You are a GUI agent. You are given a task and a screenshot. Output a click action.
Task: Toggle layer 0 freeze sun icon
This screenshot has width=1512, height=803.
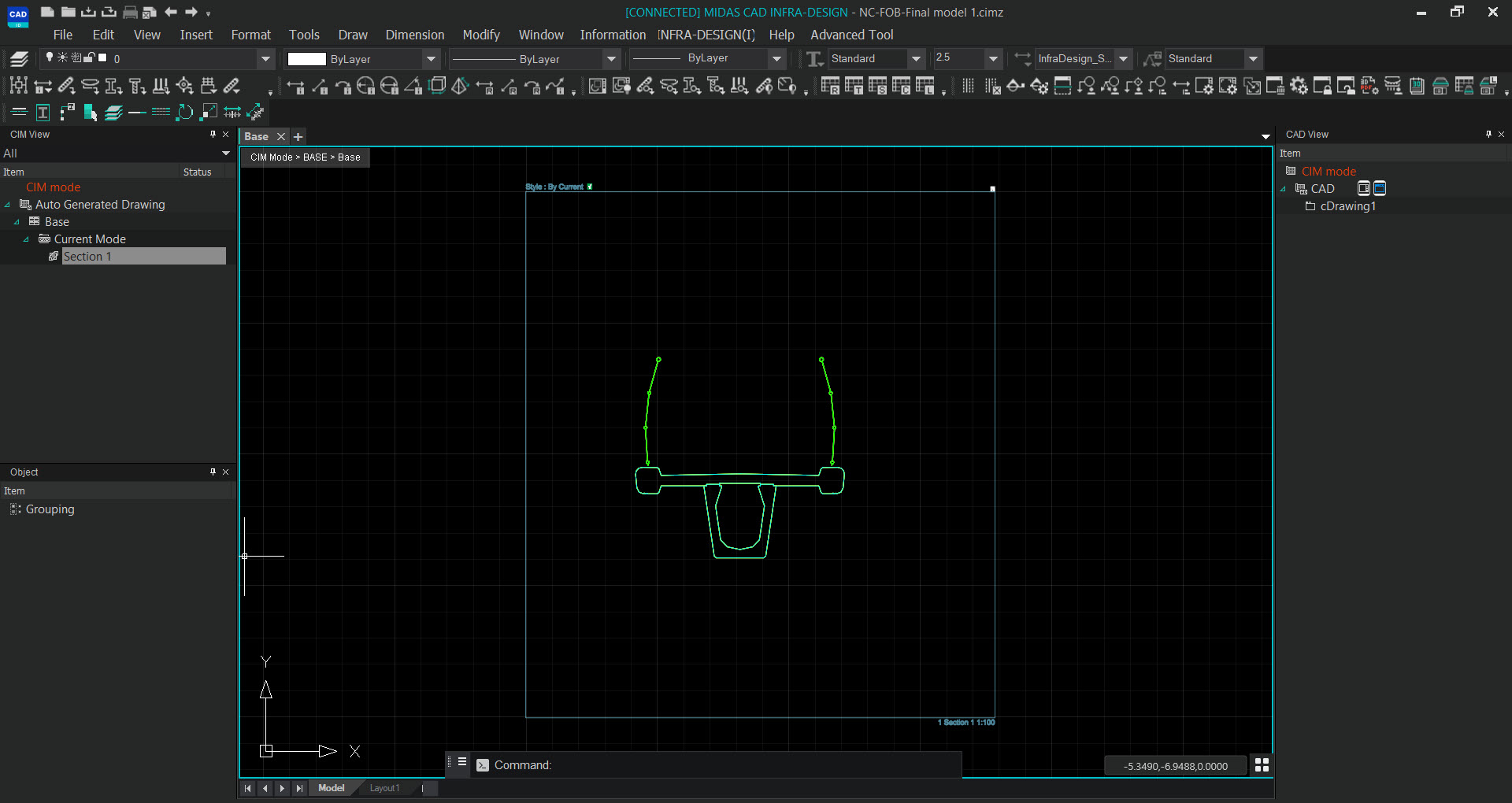(62, 57)
